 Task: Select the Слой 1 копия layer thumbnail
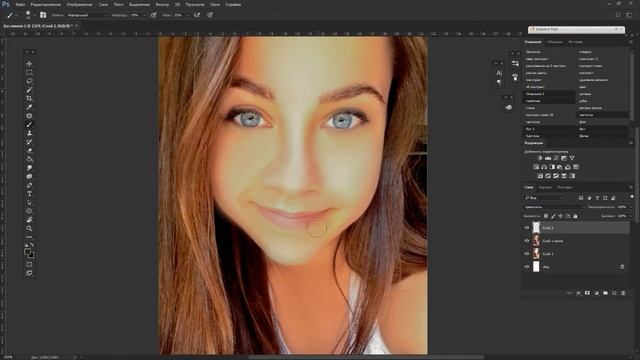pos(536,241)
